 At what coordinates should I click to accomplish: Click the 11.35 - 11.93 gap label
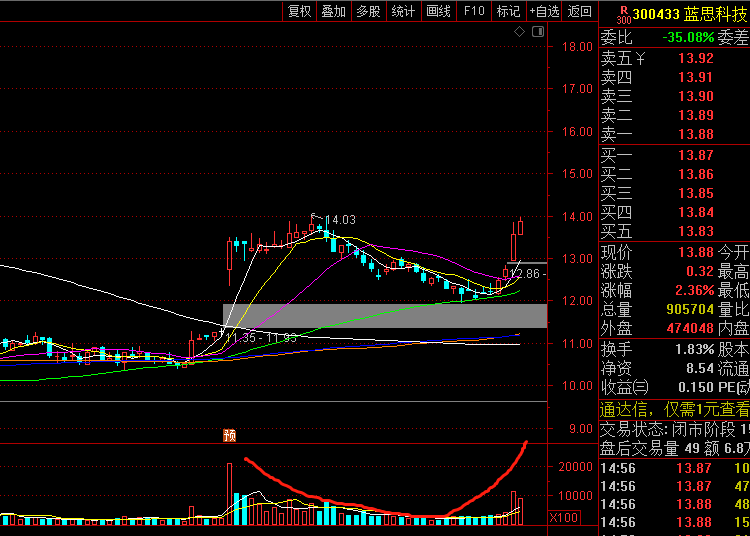261,339
